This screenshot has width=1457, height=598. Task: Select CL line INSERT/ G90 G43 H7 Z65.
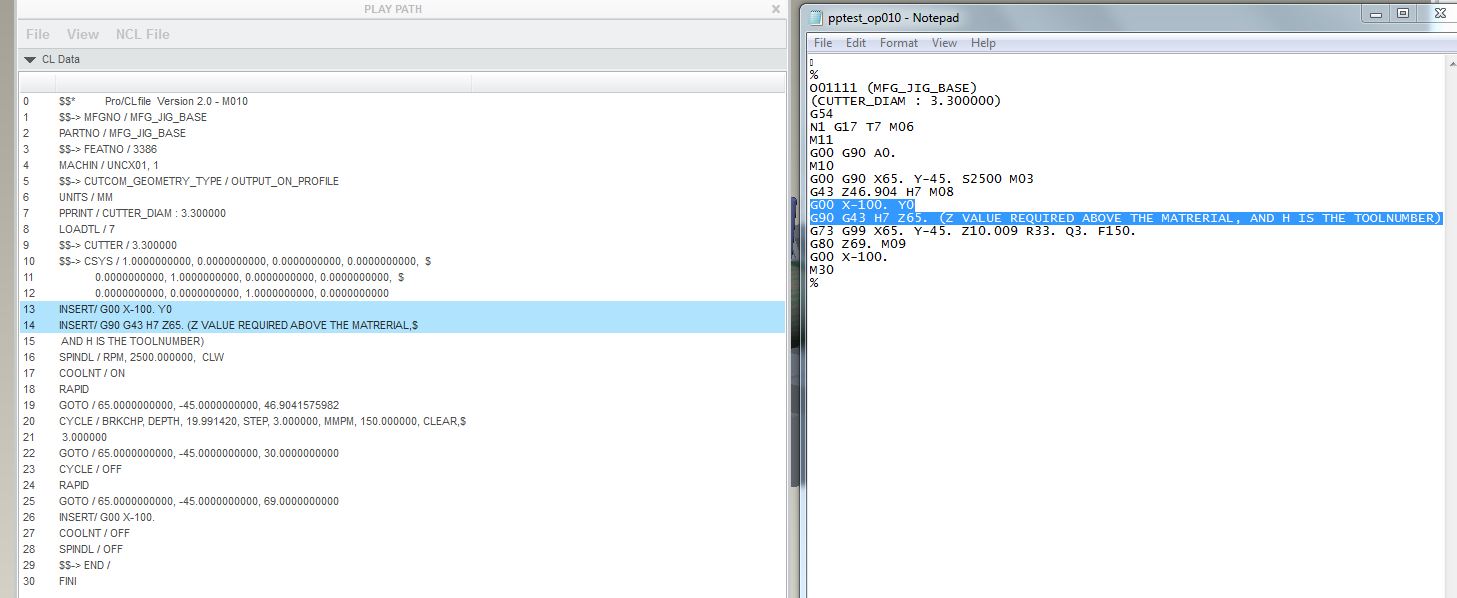pyautogui.click(x=402, y=325)
